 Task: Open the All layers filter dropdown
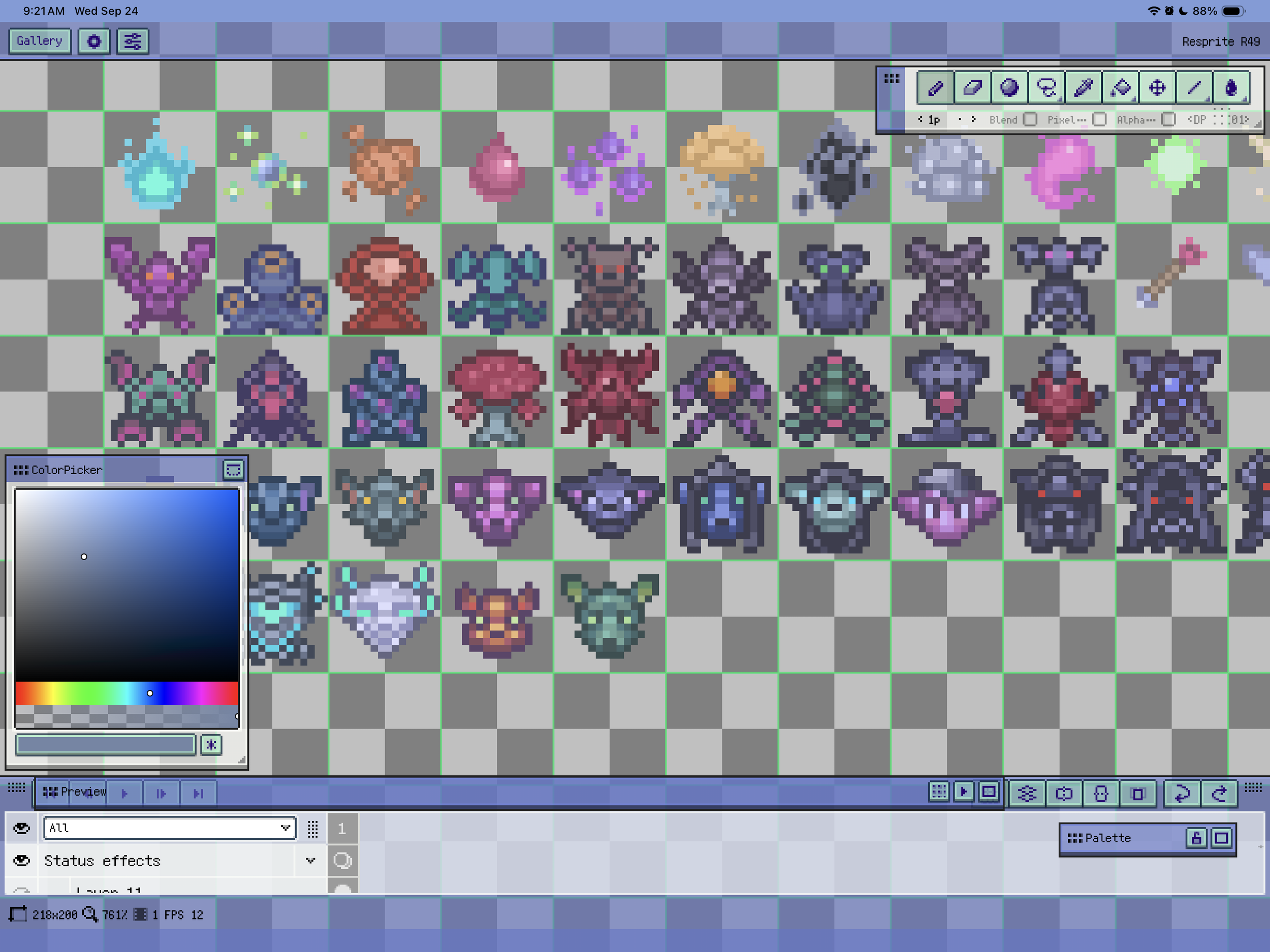(169, 828)
